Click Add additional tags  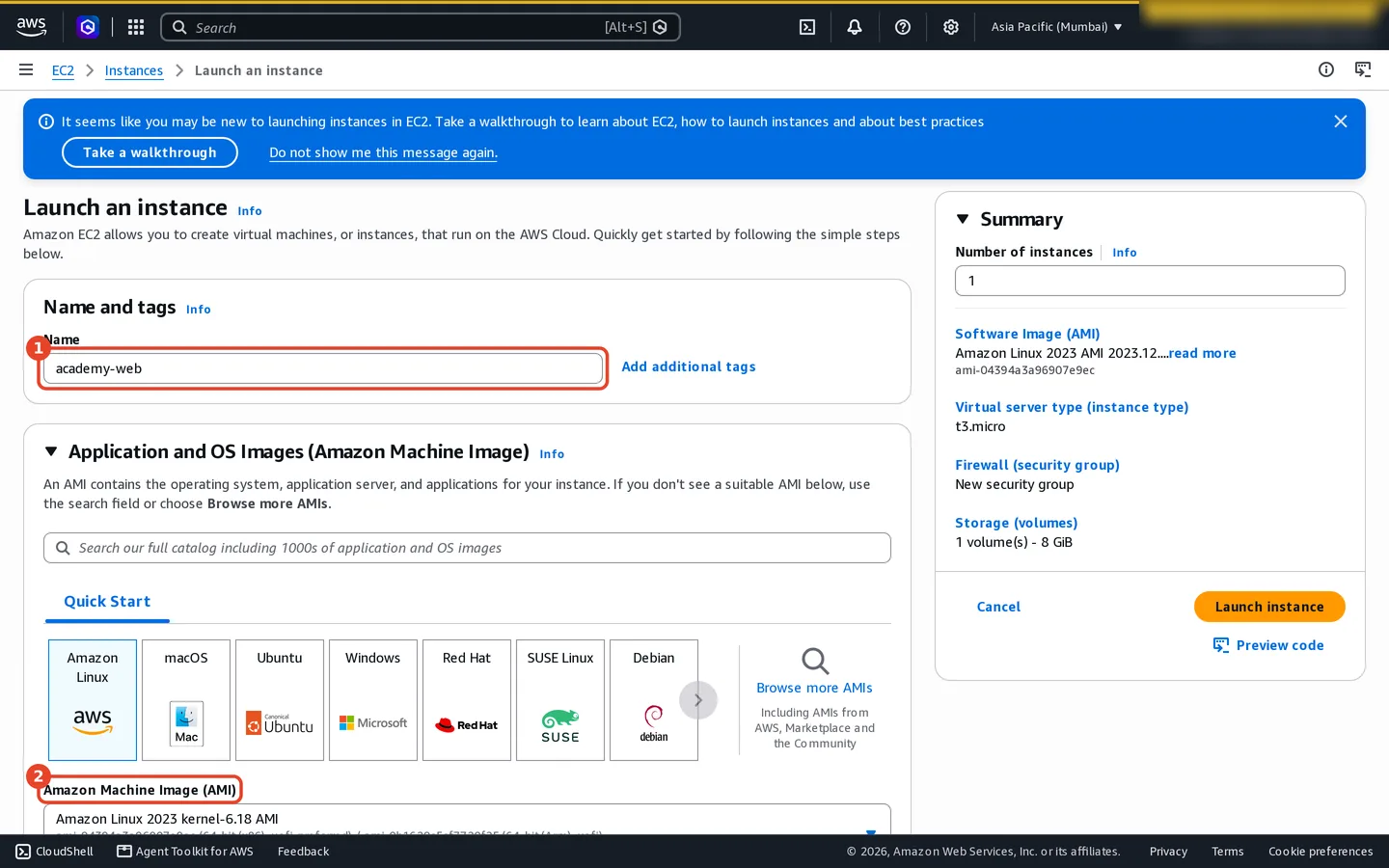point(689,366)
